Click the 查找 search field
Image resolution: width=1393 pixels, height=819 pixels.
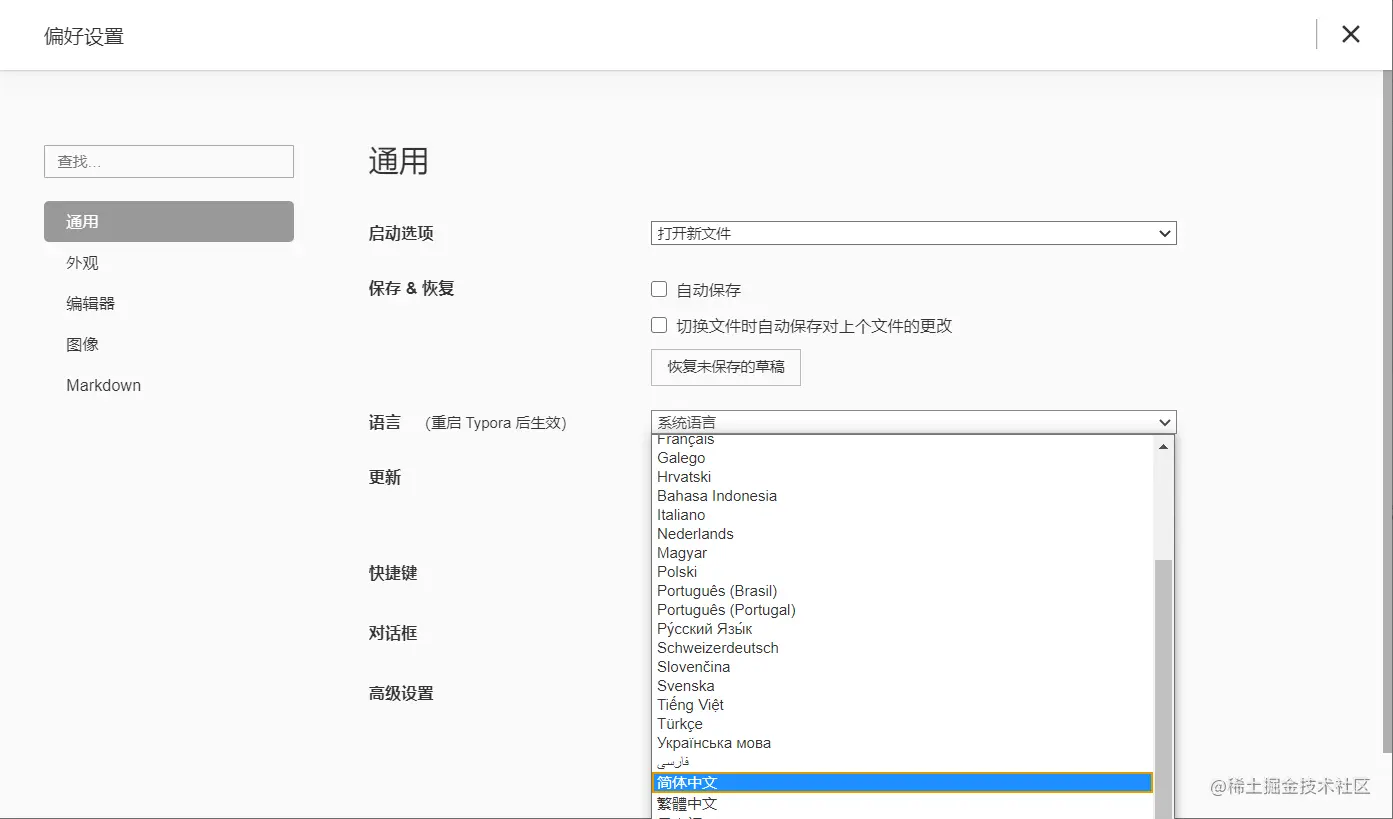[x=169, y=161]
